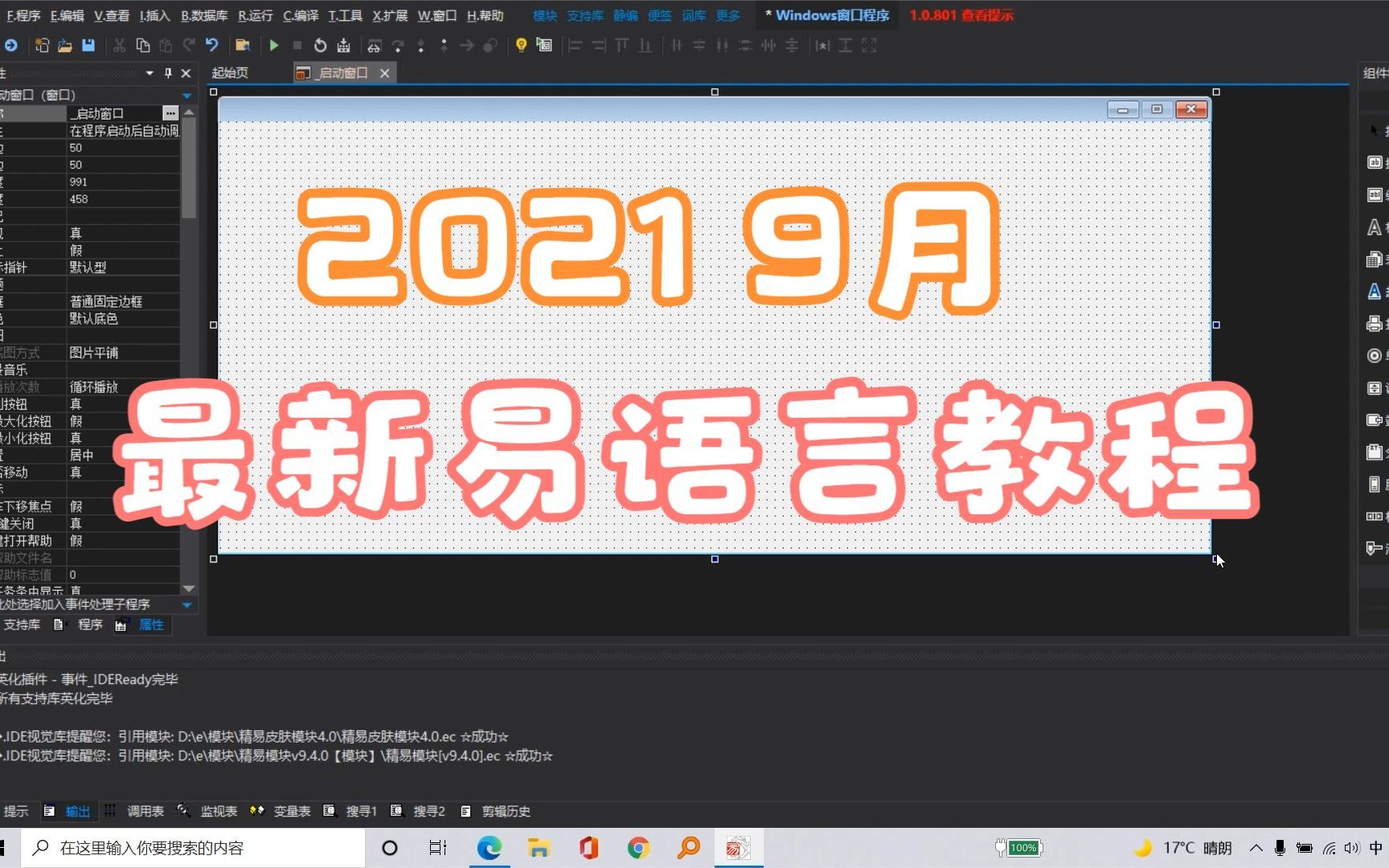Click the lightbulb hint toolbar icon
The height and width of the screenshot is (868, 1389).
(521, 45)
